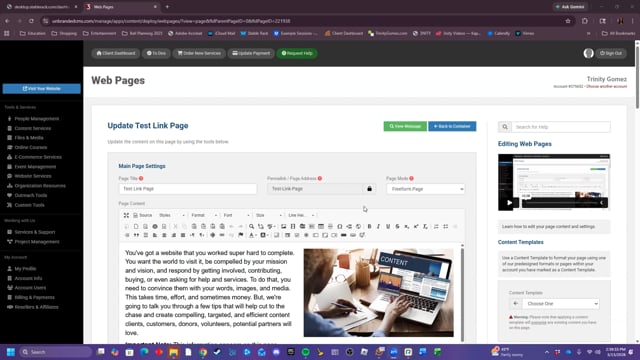
Task: Switch editor to Source view
Action: point(142,215)
